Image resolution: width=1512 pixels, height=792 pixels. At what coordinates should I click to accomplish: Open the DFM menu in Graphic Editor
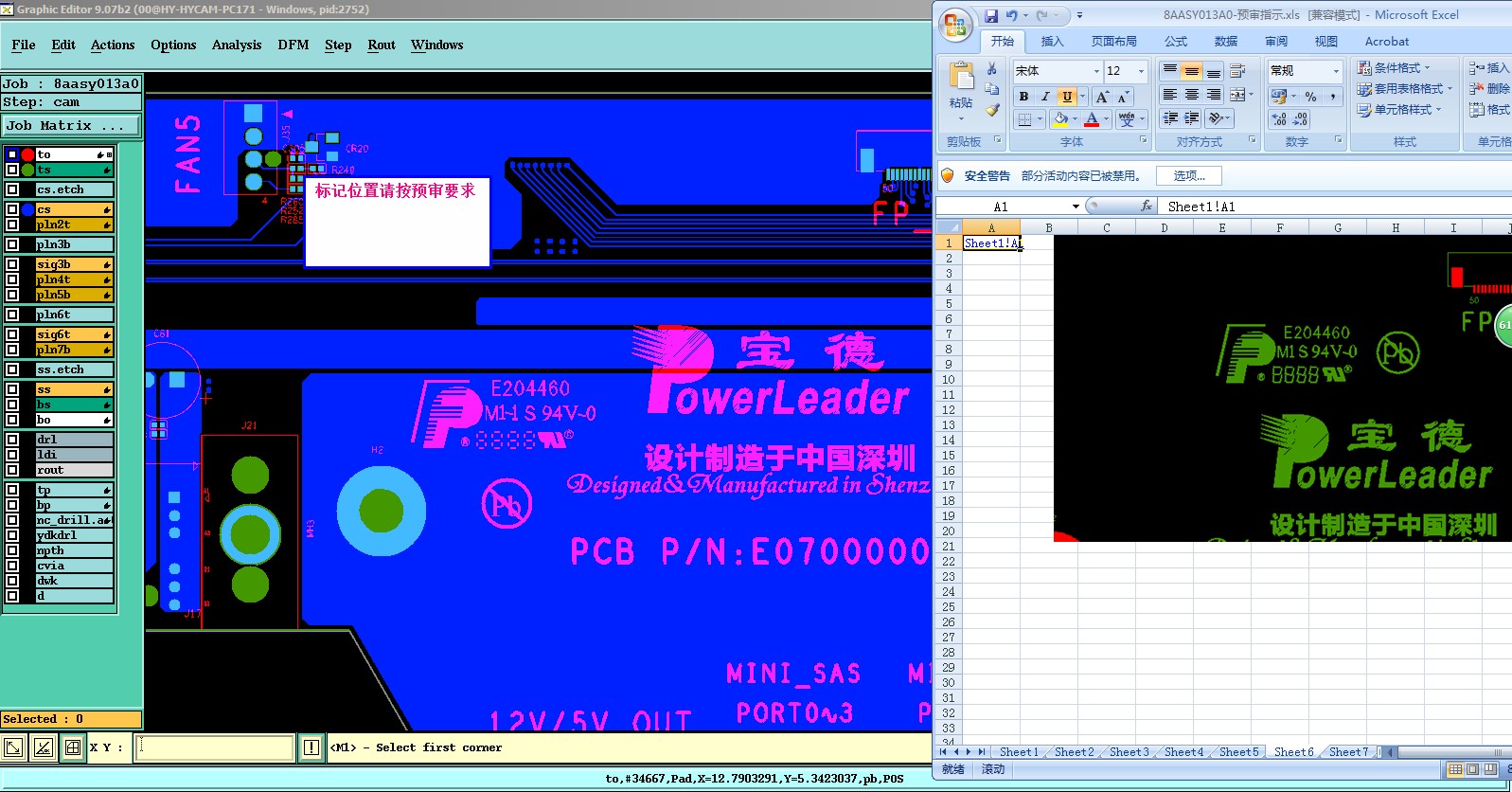(294, 45)
